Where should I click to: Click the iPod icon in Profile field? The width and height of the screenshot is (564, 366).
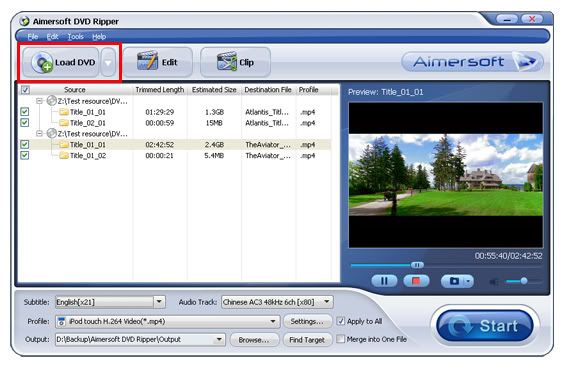click(62, 321)
